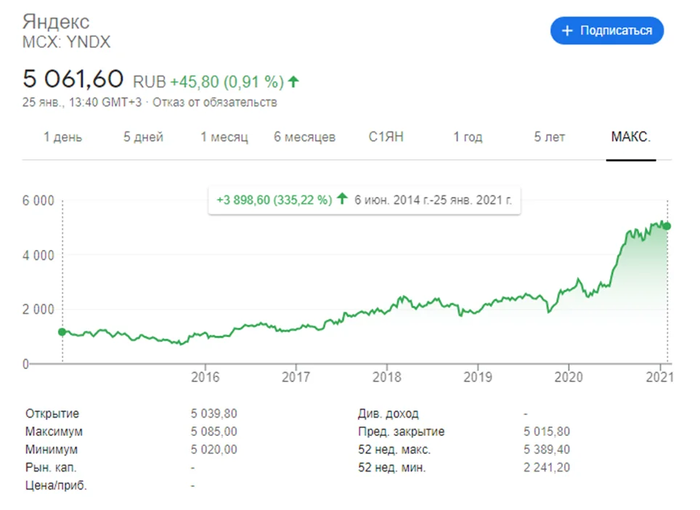Select the 5 дней tab

pos(142,137)
